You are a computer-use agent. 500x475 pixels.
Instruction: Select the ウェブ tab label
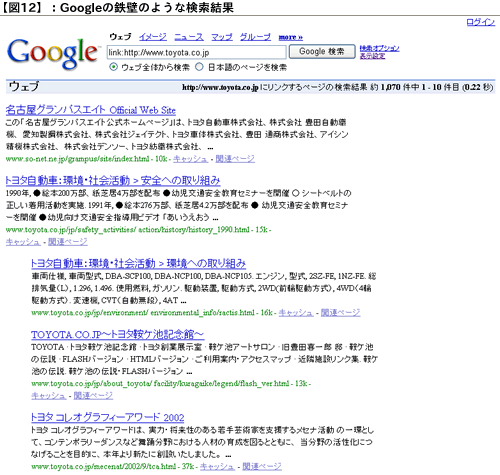(x=120, y=37)
